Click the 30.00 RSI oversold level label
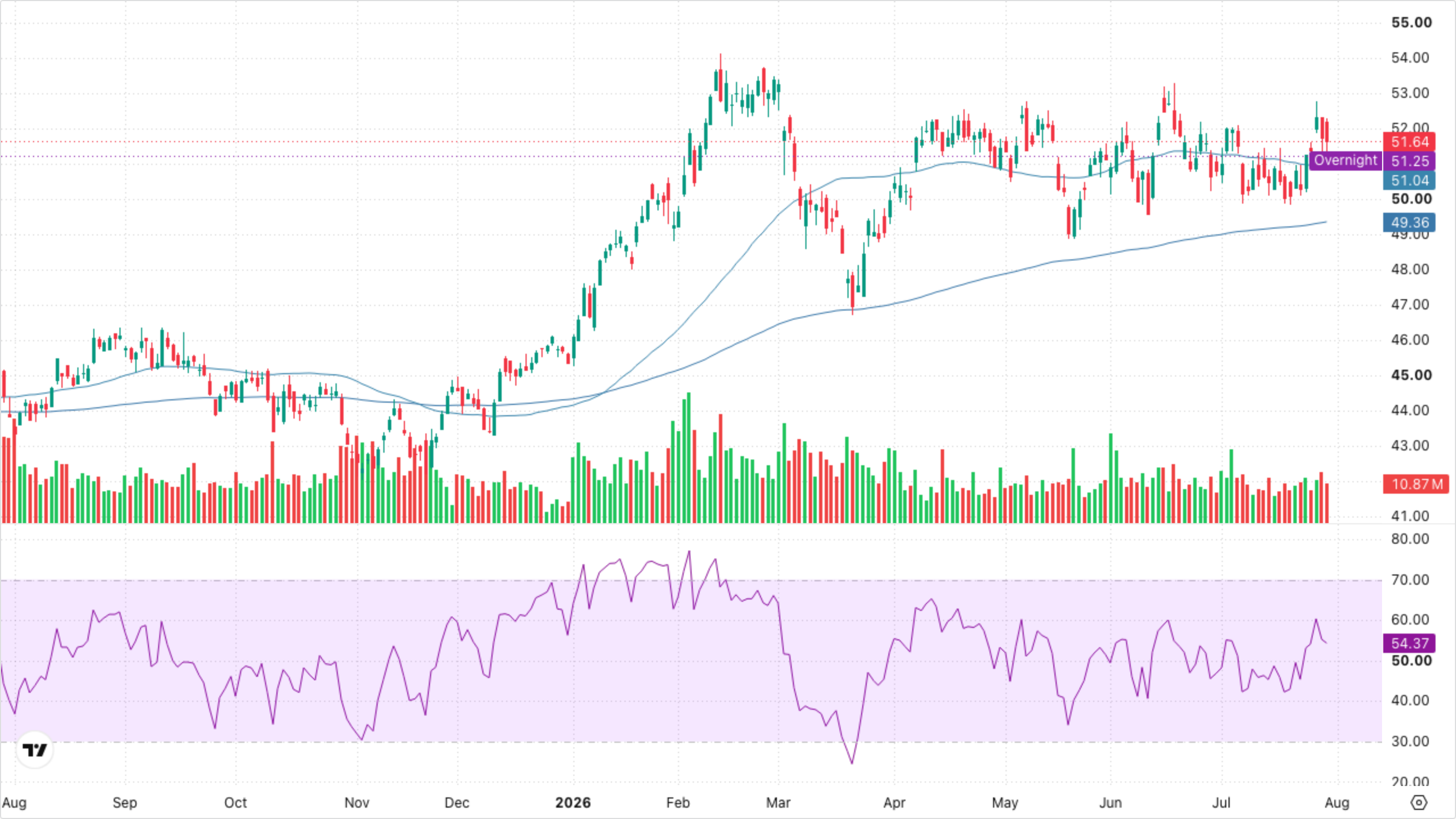Viewport: 1456px width, 819px height. [x=1410, y=742]
